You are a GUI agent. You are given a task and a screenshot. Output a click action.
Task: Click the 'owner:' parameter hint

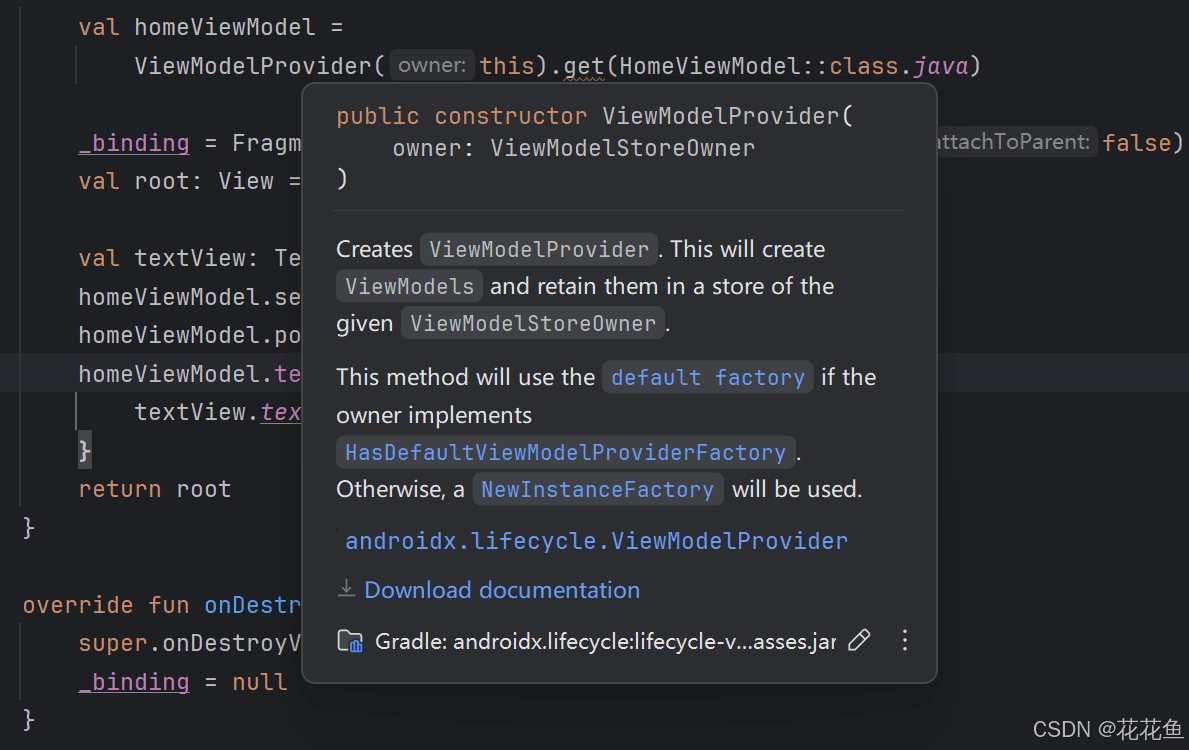tap(432, 65)
